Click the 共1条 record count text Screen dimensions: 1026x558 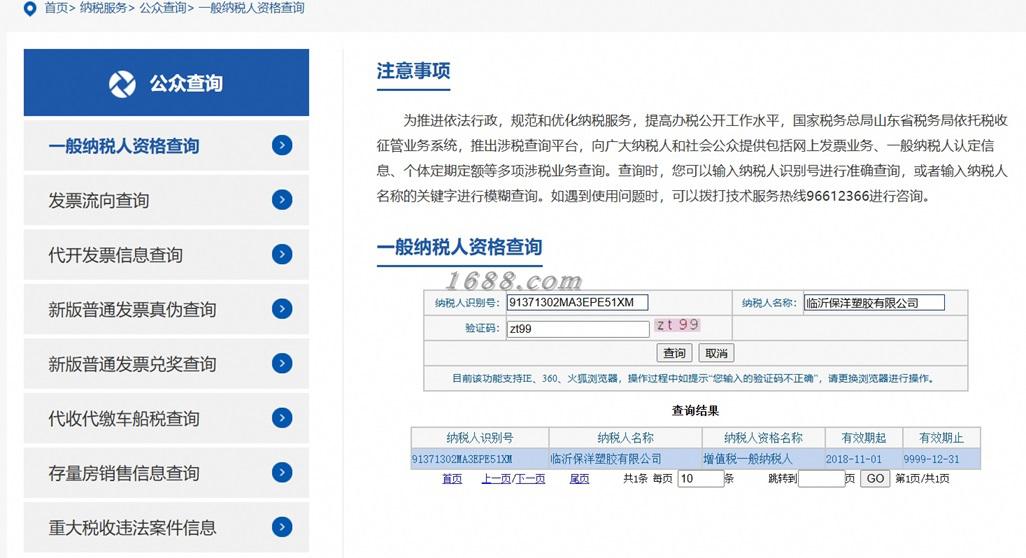[x=635, y=479]
